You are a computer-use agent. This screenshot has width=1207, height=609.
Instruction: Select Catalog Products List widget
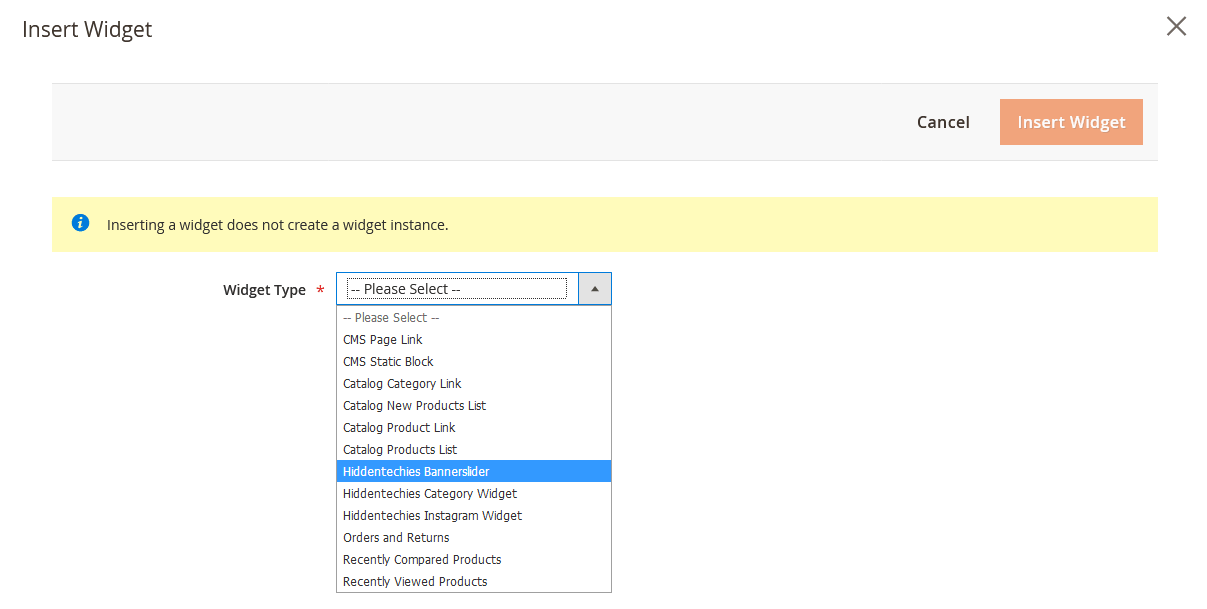click(x=399, y=449)
